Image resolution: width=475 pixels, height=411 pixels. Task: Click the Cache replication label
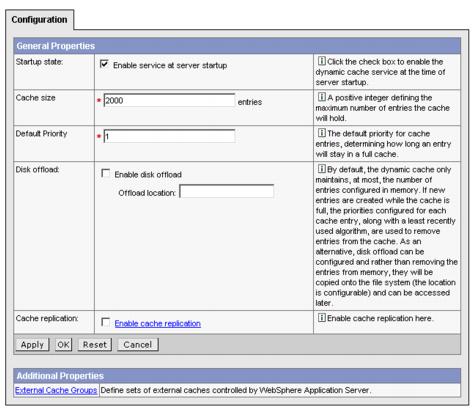47,318
